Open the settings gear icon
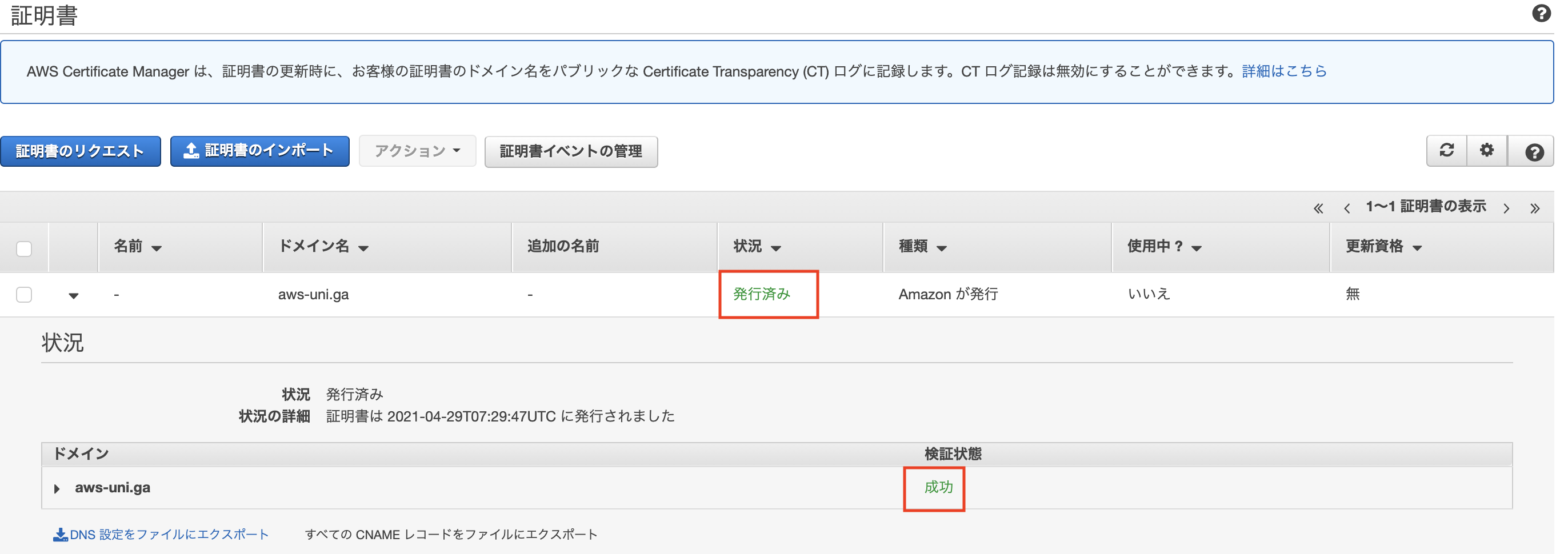1568x554 pixels. 1487,150
